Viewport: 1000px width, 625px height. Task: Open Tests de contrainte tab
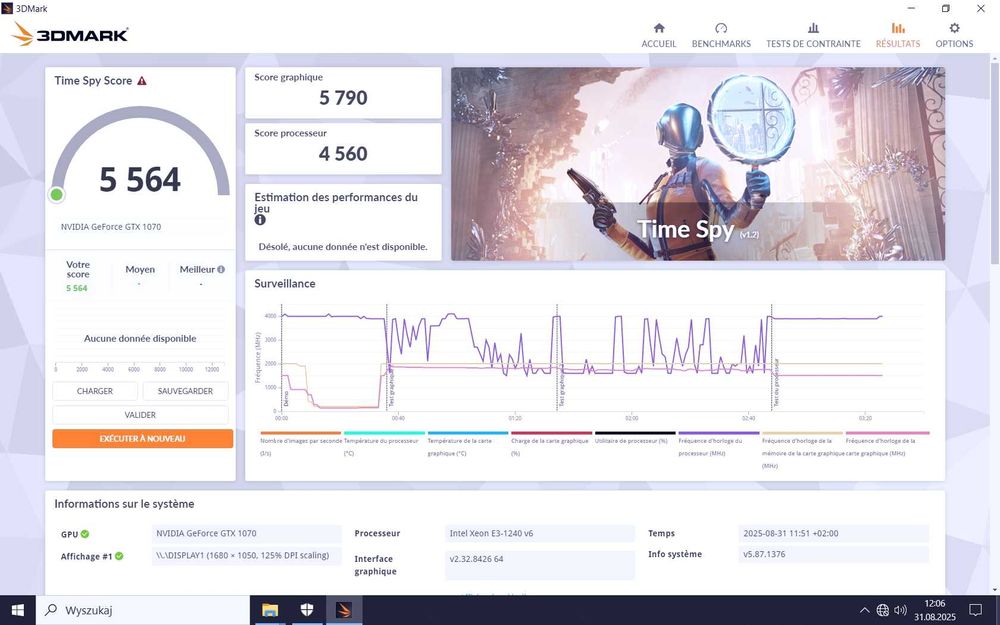pyautogui.click(x=813, y=36)
